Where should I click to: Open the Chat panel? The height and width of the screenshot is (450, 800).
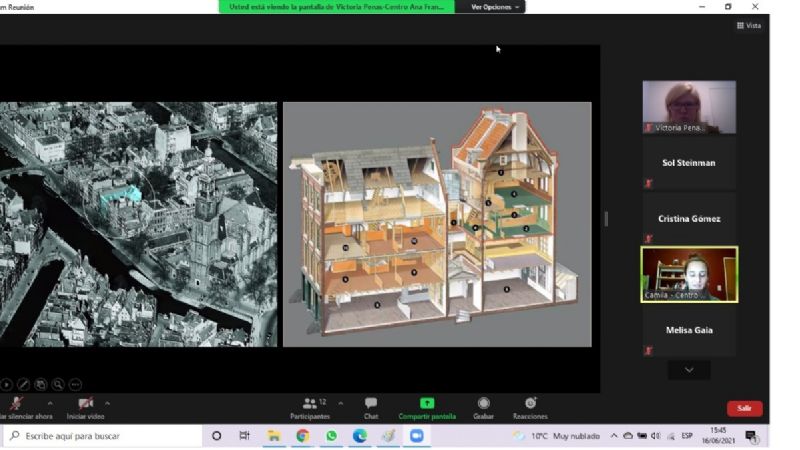(371, 408)
